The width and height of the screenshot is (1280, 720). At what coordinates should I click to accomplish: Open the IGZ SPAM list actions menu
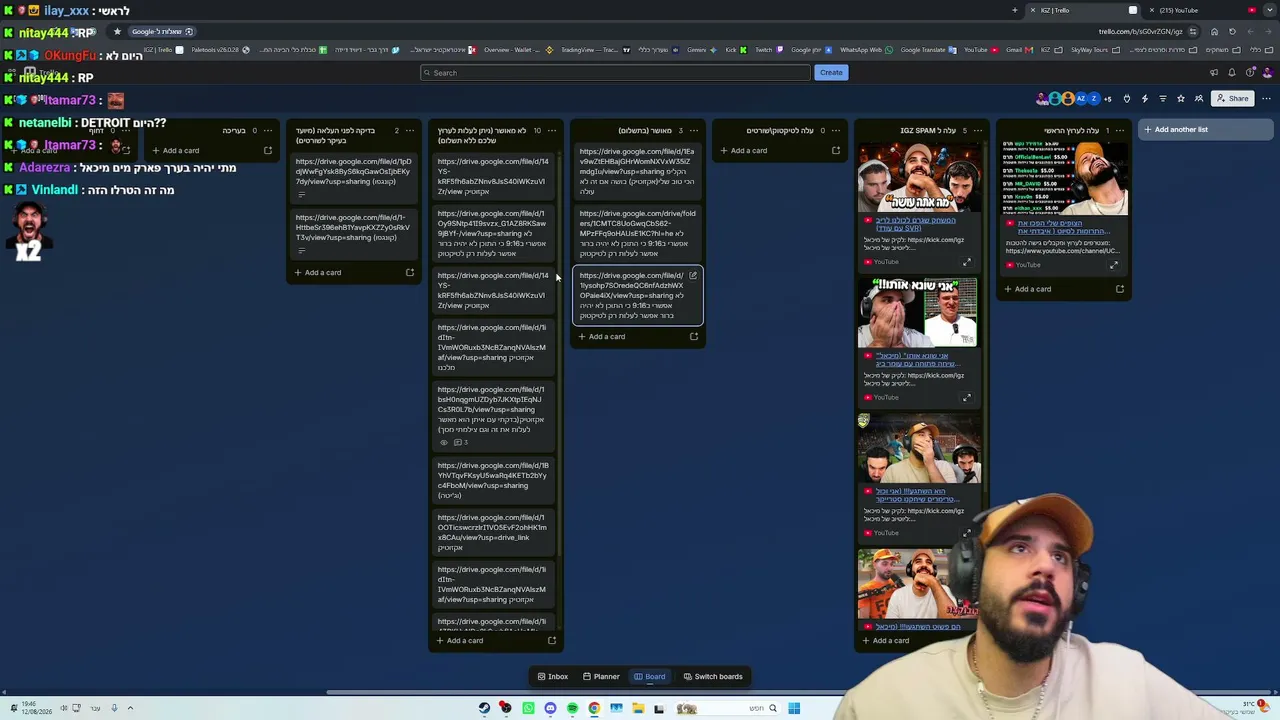[977, 130]
